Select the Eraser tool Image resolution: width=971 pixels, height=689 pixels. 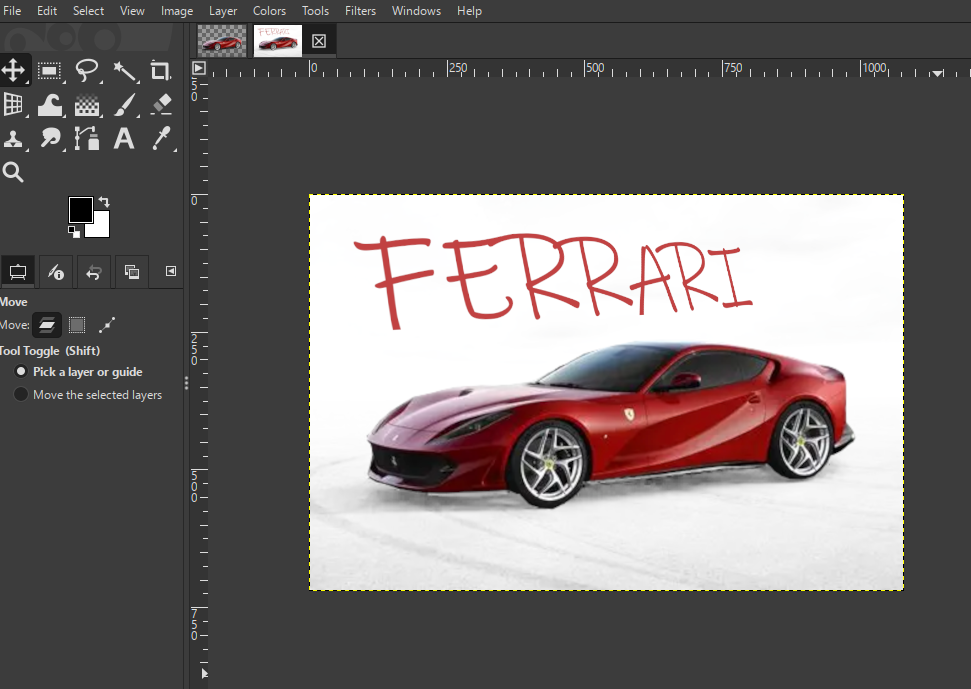[x=160, y=104]
